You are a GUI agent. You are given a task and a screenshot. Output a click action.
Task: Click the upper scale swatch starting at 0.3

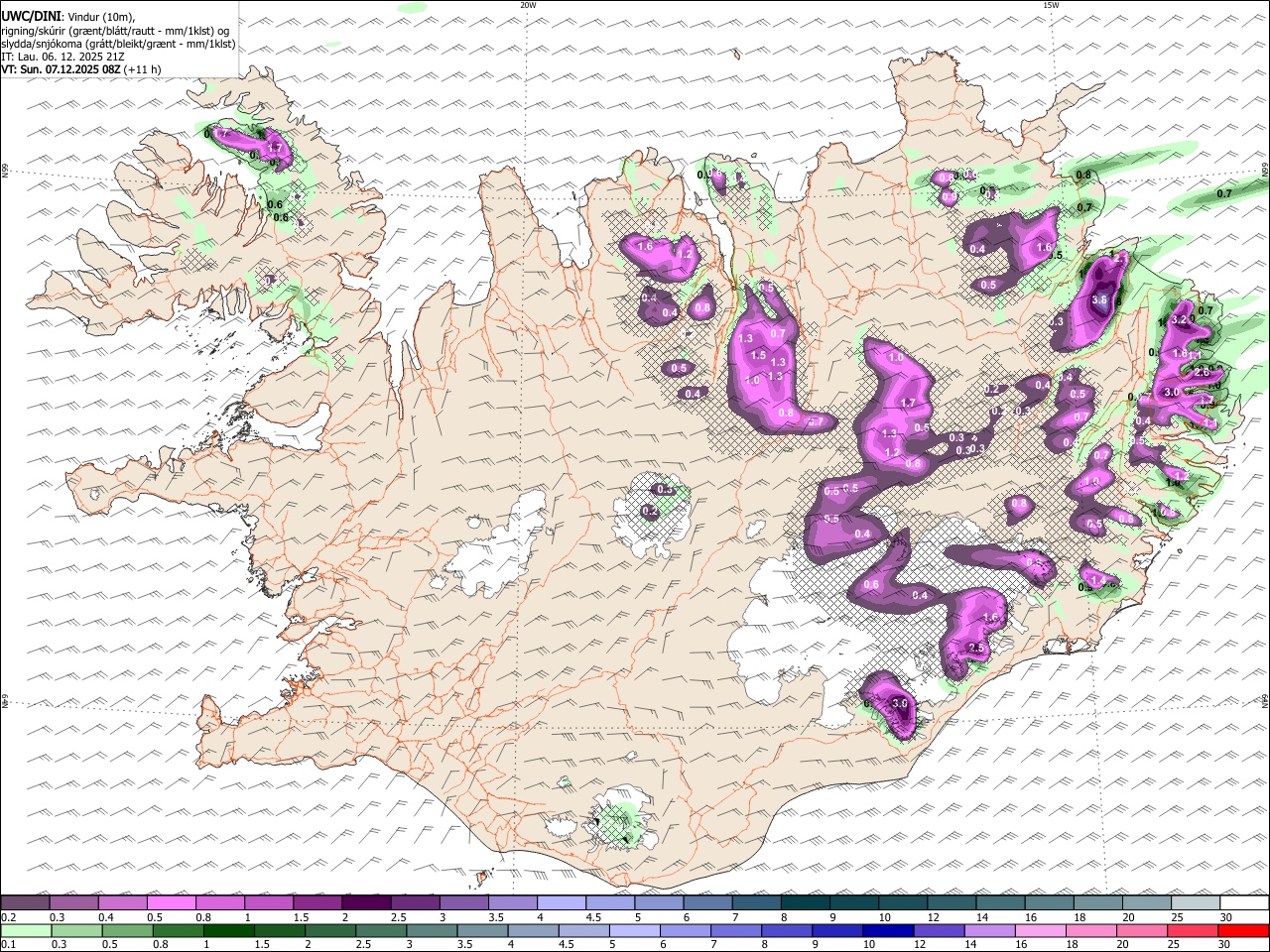click(74, 902)
